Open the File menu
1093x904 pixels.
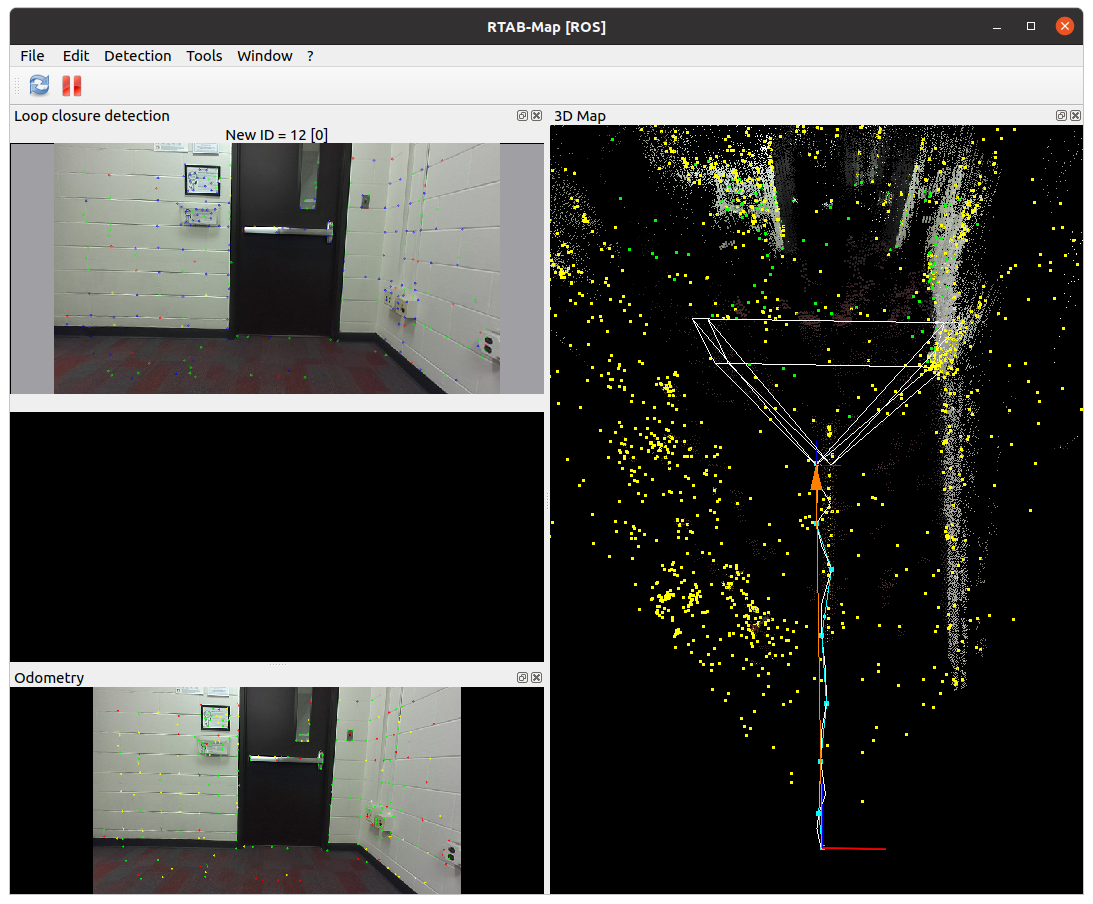pyautogui.click(x=32, y=56)
